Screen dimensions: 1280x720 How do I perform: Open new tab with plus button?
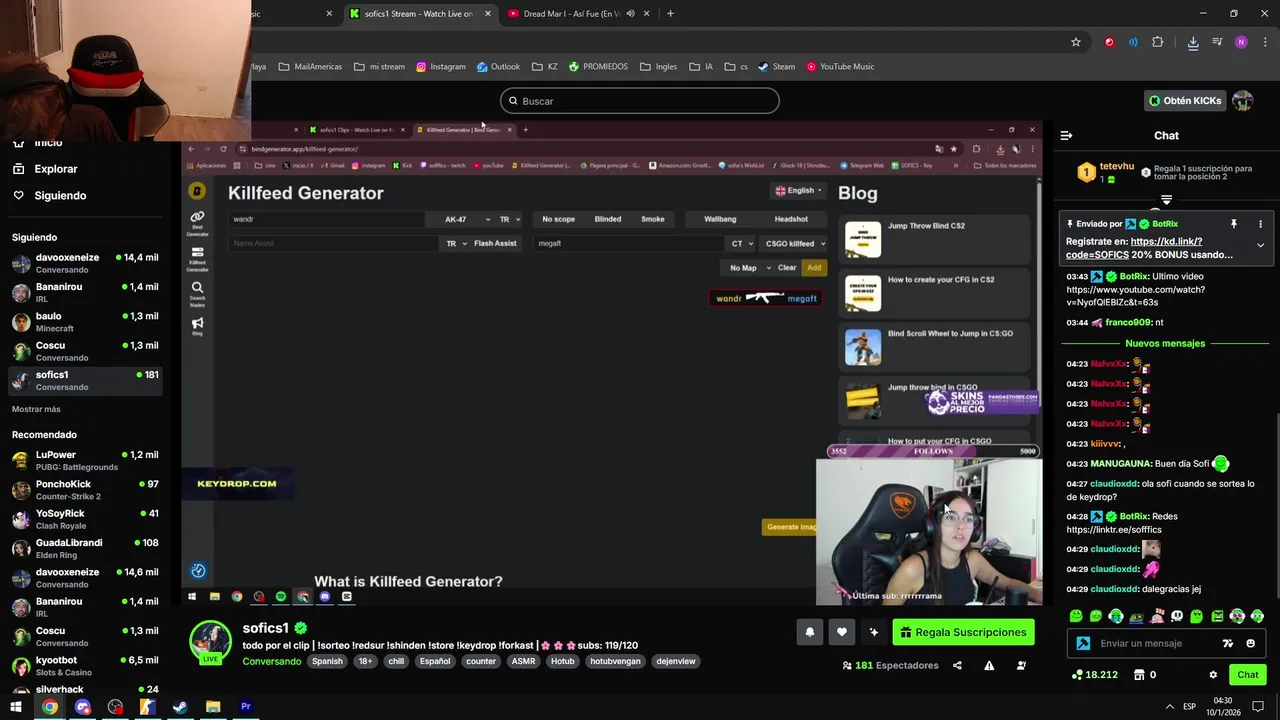670,14
